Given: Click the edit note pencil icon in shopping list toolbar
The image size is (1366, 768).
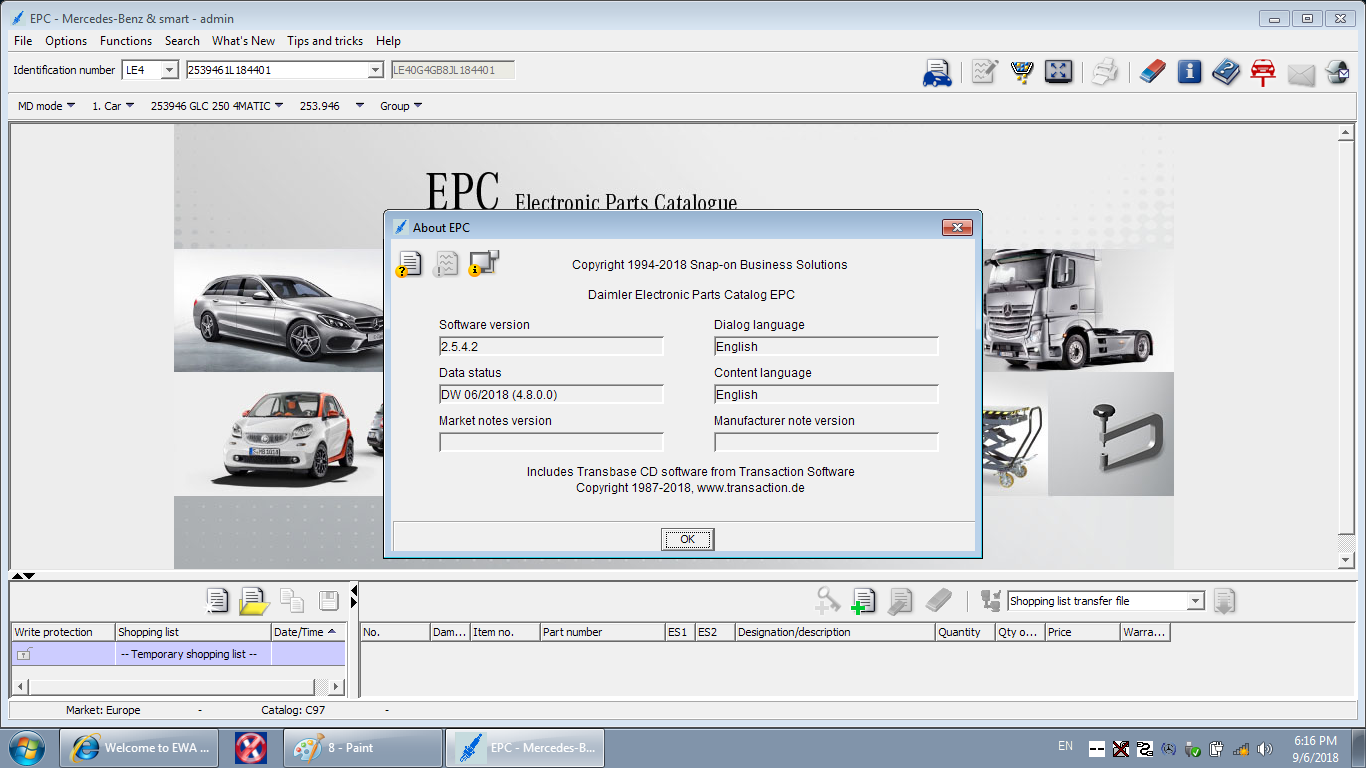Looking at the screenshot, I should [900, 600].
